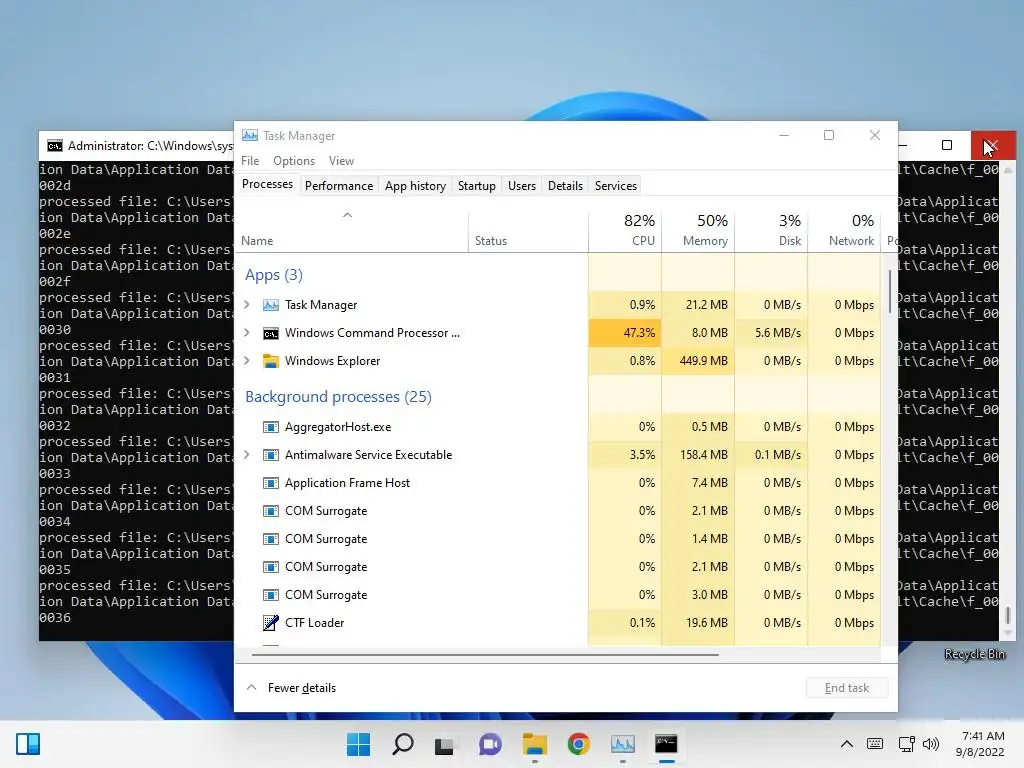Launch Google Chrome from the taskbar
1024x768 pixels.
(x=579, y=744)
